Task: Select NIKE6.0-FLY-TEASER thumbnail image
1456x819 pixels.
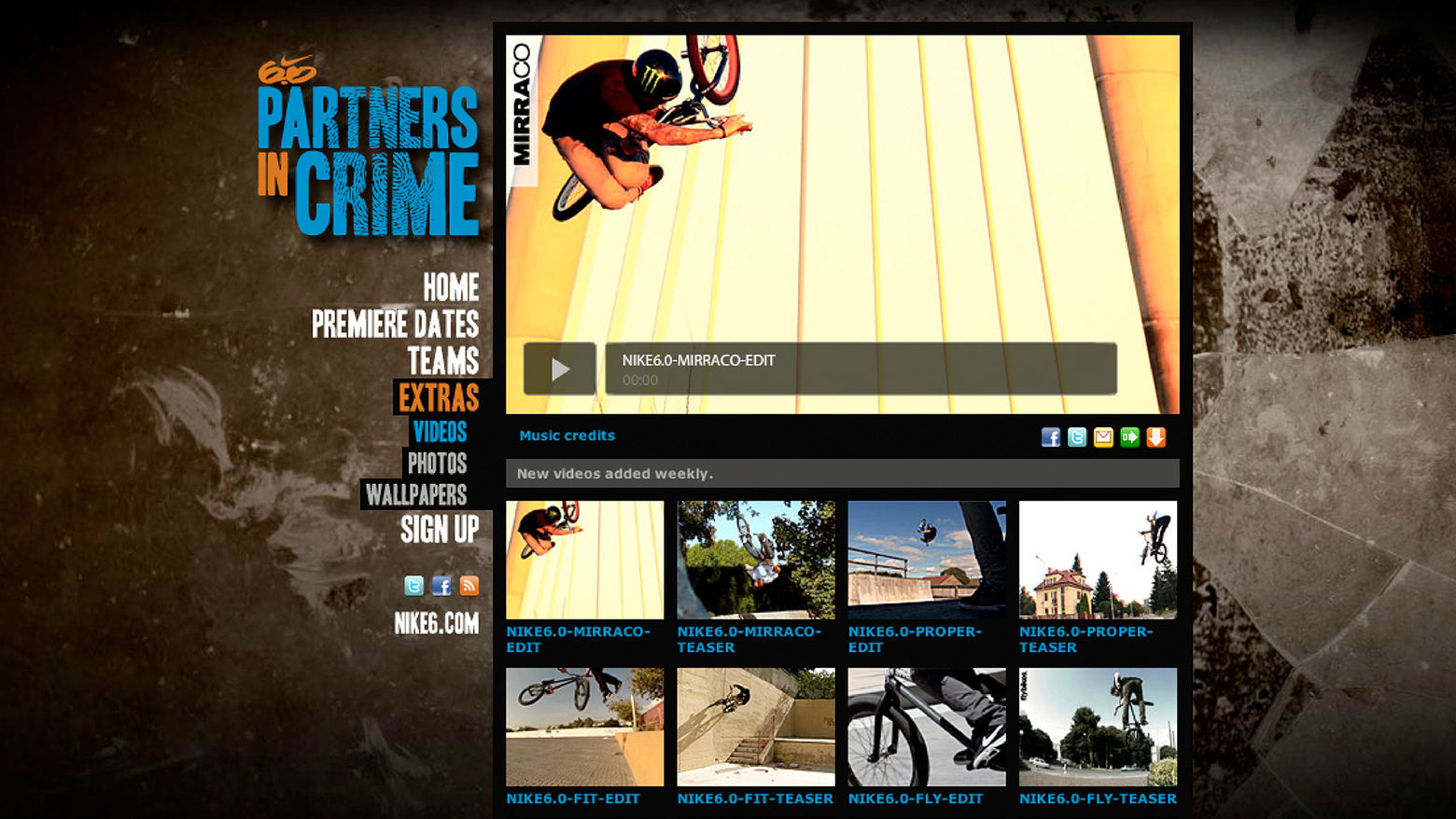Action: tap(1098, 727)
